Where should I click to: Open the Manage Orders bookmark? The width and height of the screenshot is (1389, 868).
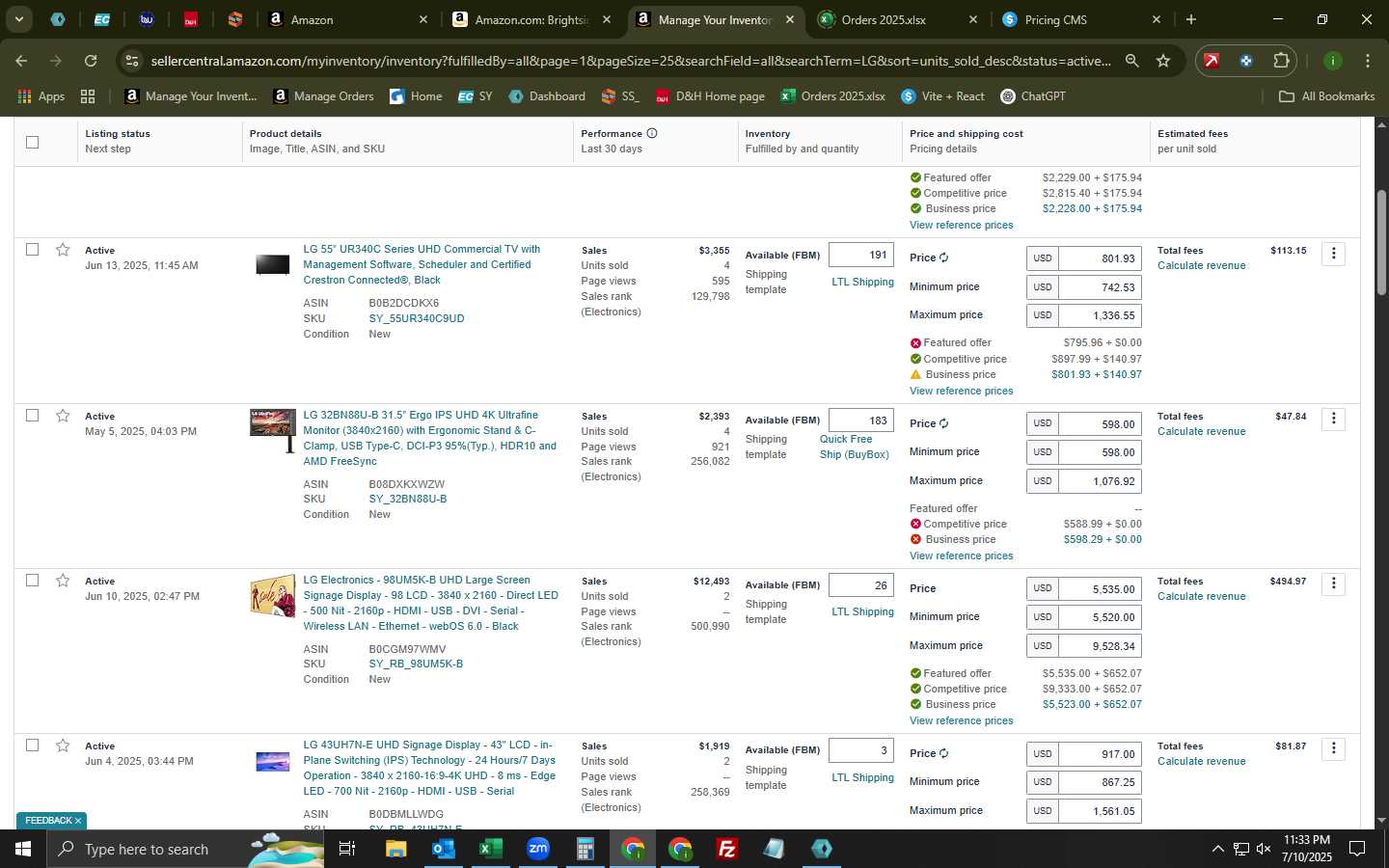324,96
